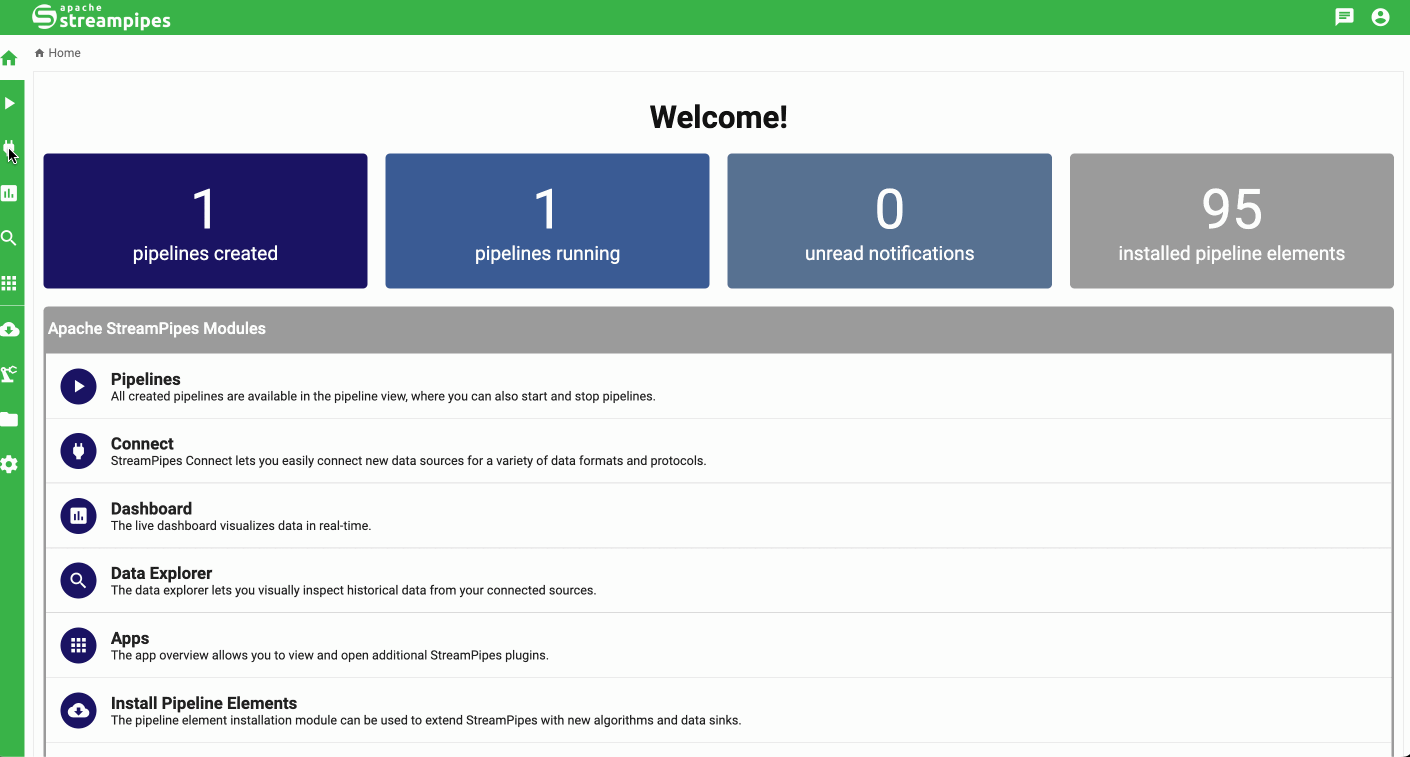Open Pipelines via sidebar play icon
This screenshot has height=757, width=1410.
click(x=10, y=103)
